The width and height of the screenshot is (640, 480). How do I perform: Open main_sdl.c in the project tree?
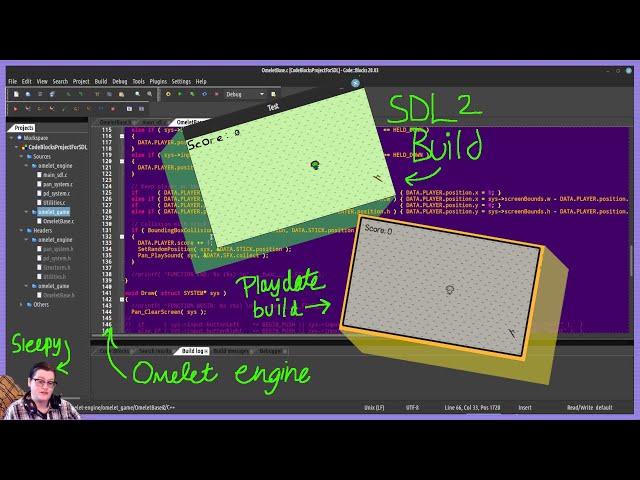[x=55, y=175]
